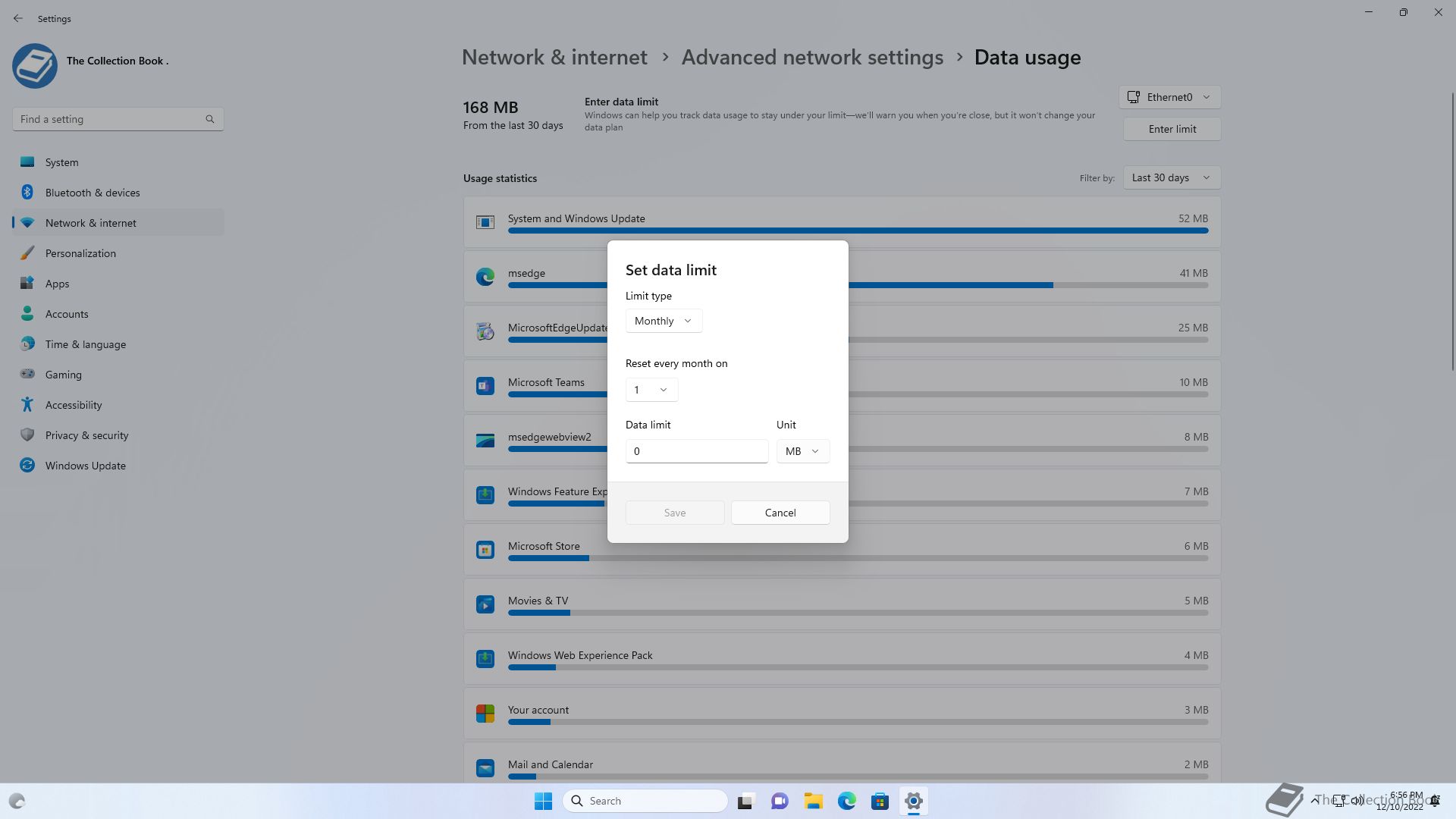Open the Filter by Last 30 days dropdown
Image resolution: width=1456 pixels, height=819 pixels.
(1172, 177)
